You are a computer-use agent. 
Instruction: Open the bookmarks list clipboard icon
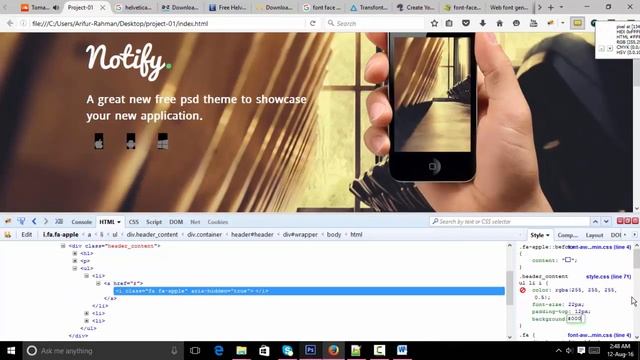tap(449, 24)
